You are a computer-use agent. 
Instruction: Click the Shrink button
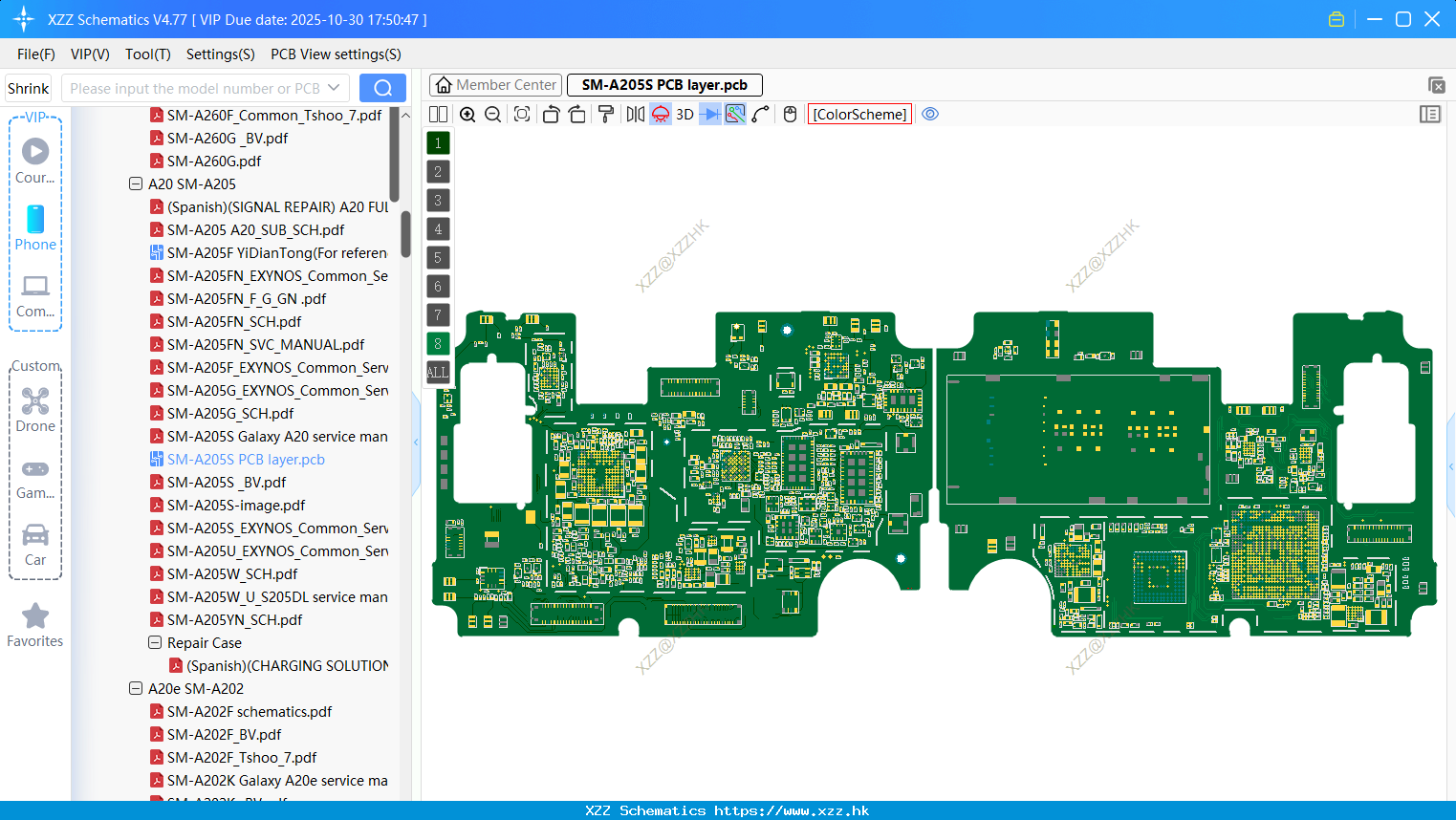pyautogui.click(x=29, y=88)
